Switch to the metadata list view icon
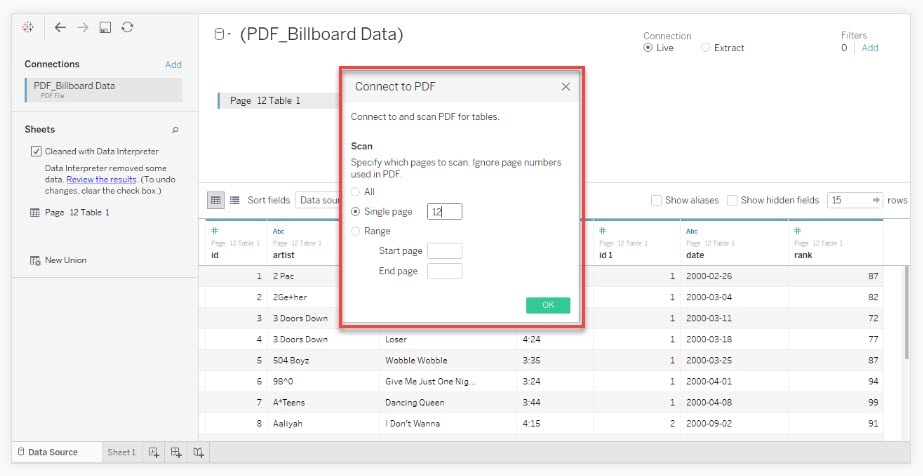 coord(234,200)
